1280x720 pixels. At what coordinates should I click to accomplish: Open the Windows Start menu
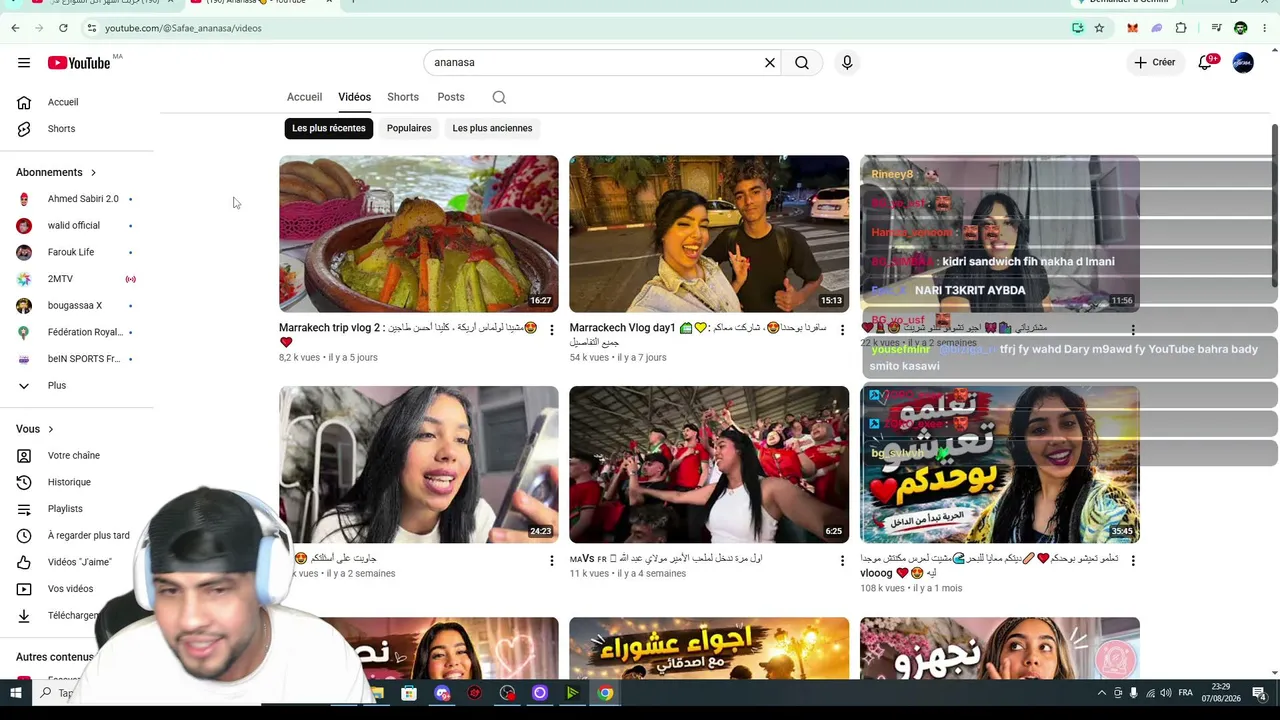(x=16, y=693)
